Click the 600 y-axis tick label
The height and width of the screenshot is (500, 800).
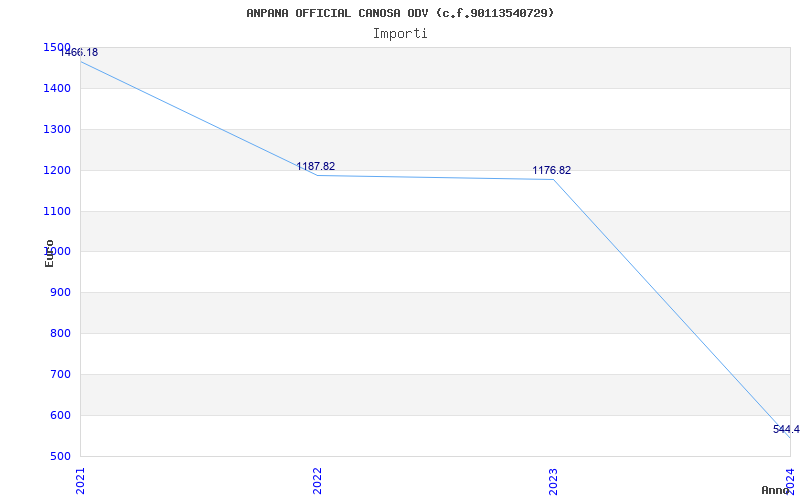60,415
